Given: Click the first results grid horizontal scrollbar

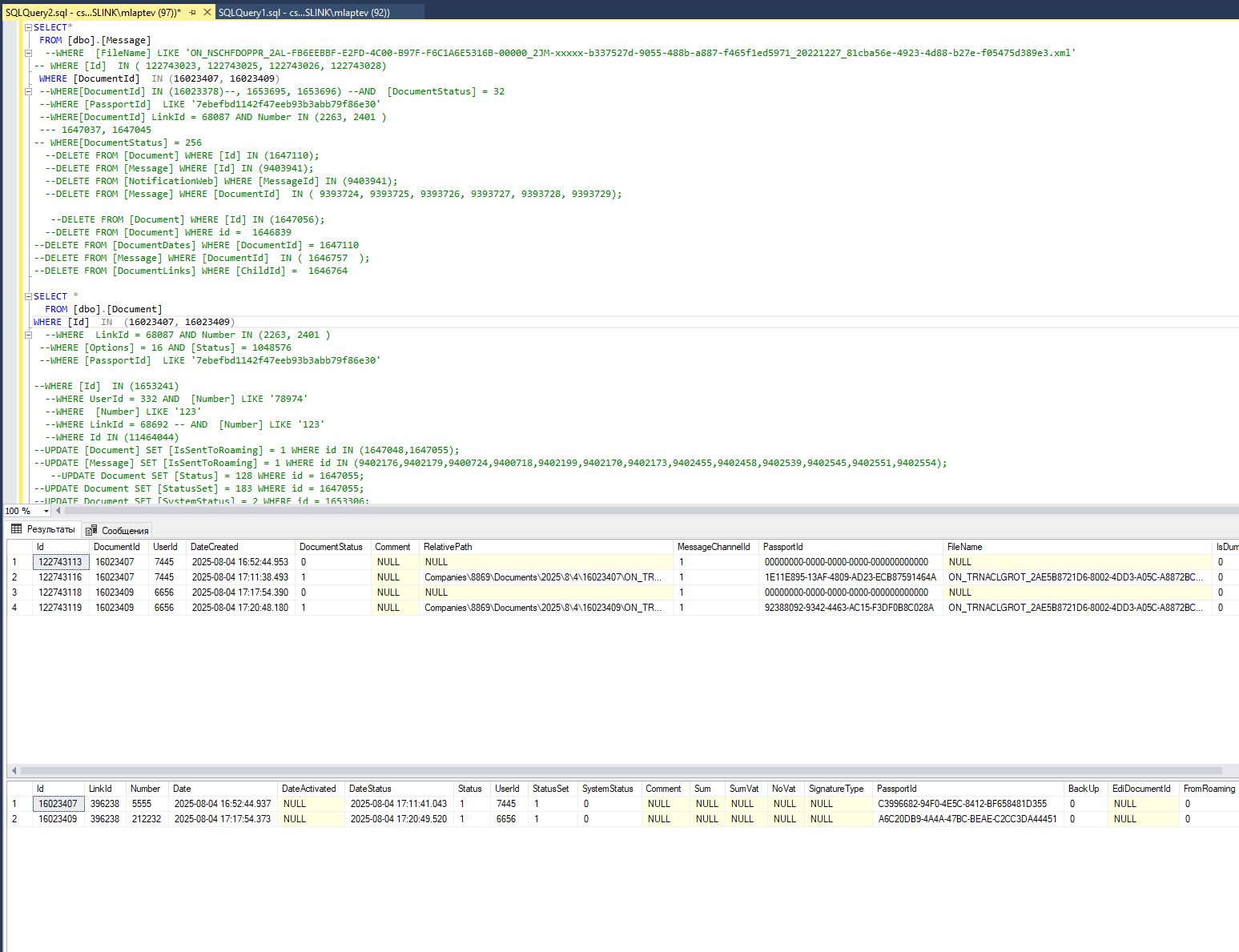Looking at the screenshot, I should point(617,771).
